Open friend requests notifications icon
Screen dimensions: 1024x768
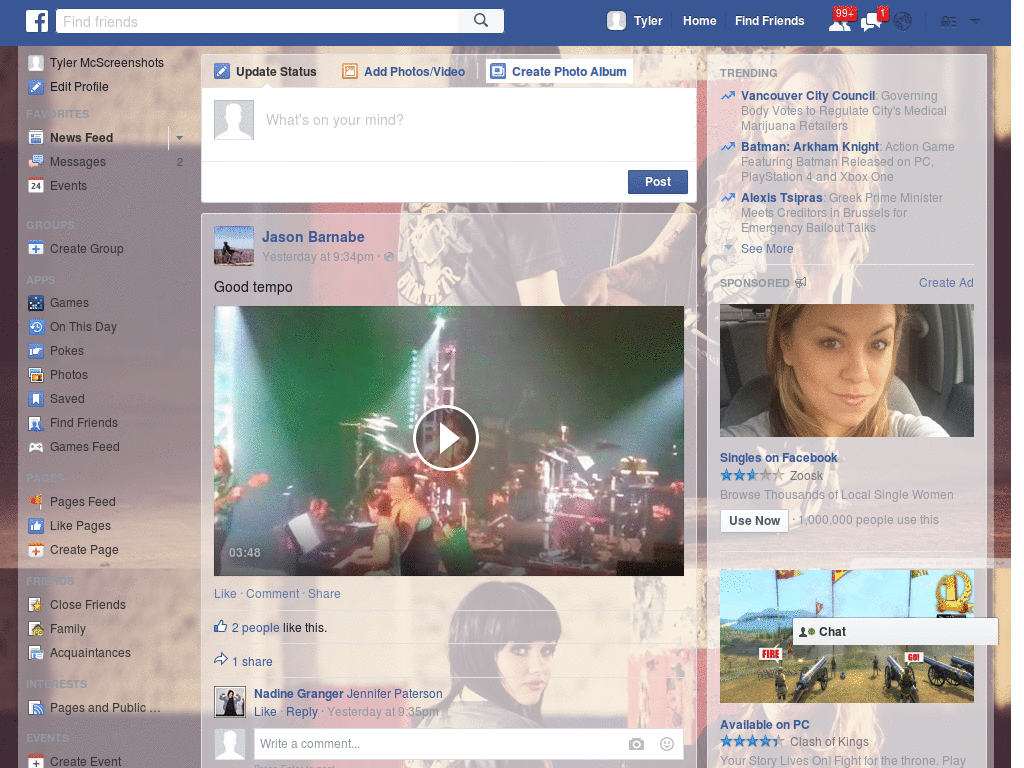pyautogui.click(x=840, y=22)
